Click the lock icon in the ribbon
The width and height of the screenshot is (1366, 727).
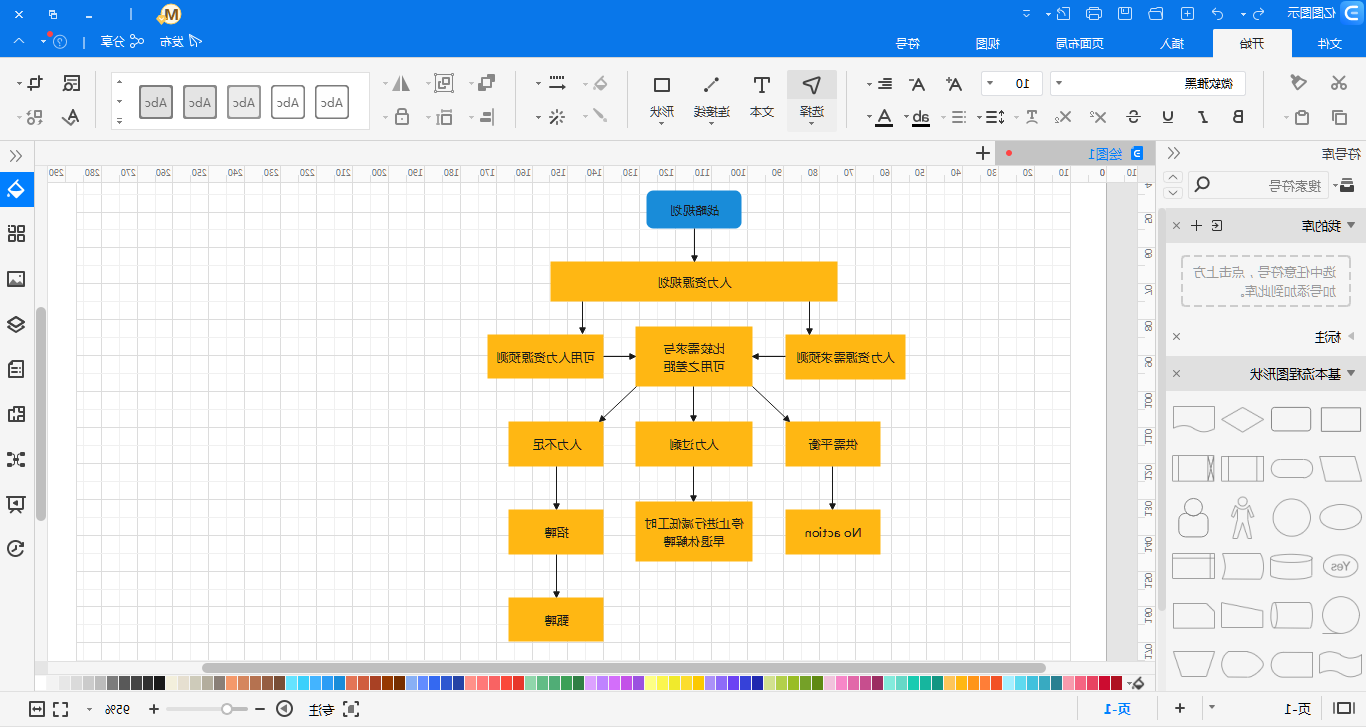click(402, 116)
